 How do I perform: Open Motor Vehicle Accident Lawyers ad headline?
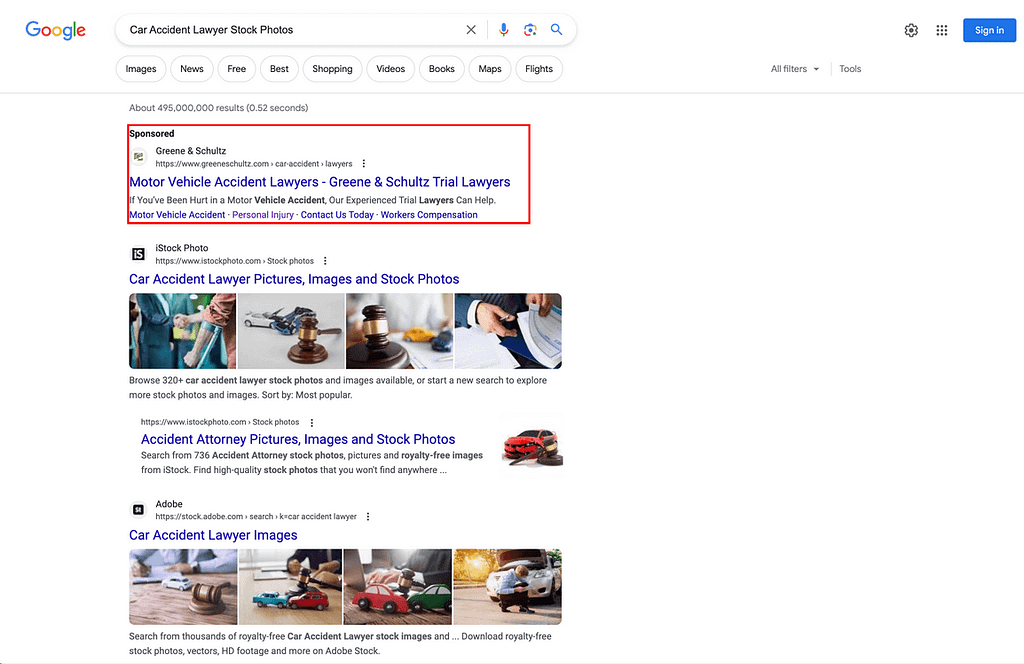319,182
